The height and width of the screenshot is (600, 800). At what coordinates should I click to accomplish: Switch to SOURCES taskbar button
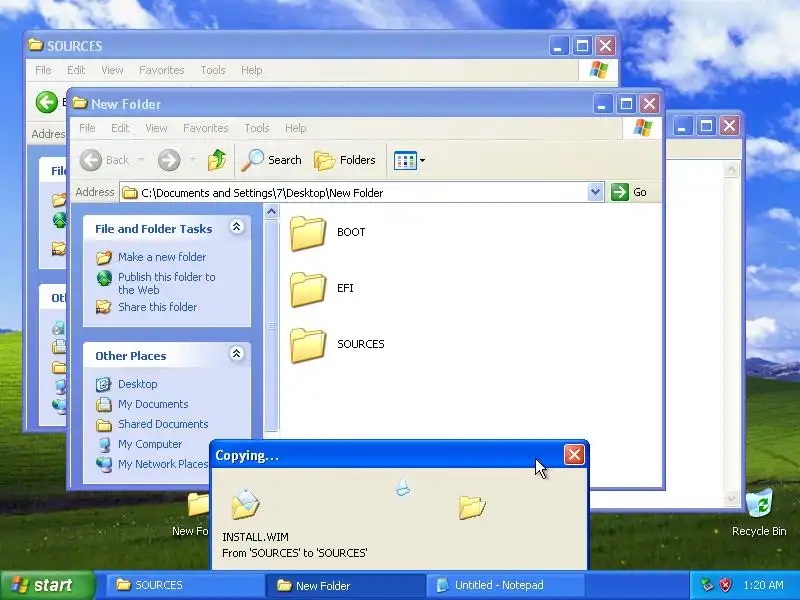pyautogui.click(x=185, y=585)
